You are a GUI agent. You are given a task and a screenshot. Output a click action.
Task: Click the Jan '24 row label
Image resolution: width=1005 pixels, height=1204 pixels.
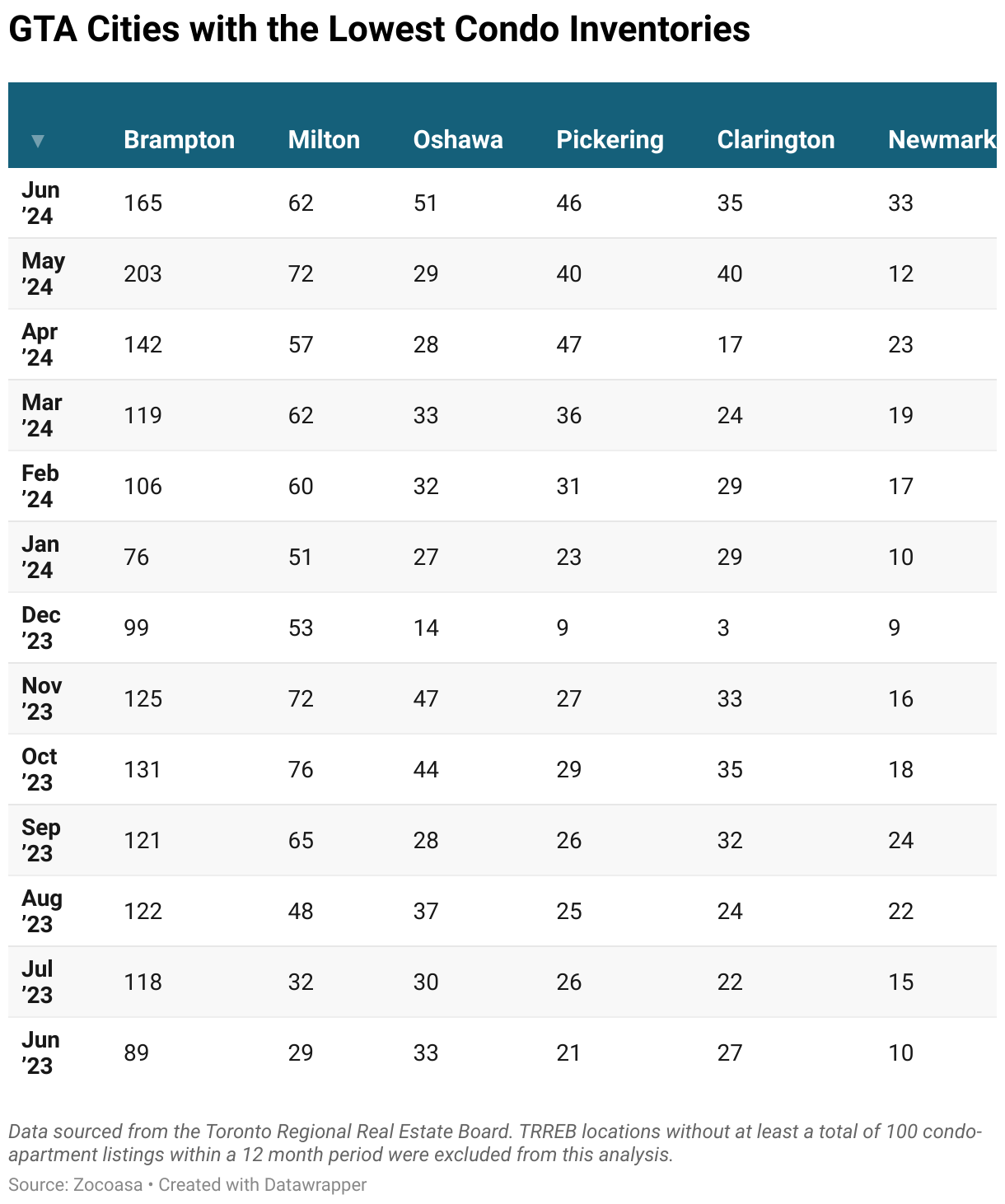(x=40, y=557)
